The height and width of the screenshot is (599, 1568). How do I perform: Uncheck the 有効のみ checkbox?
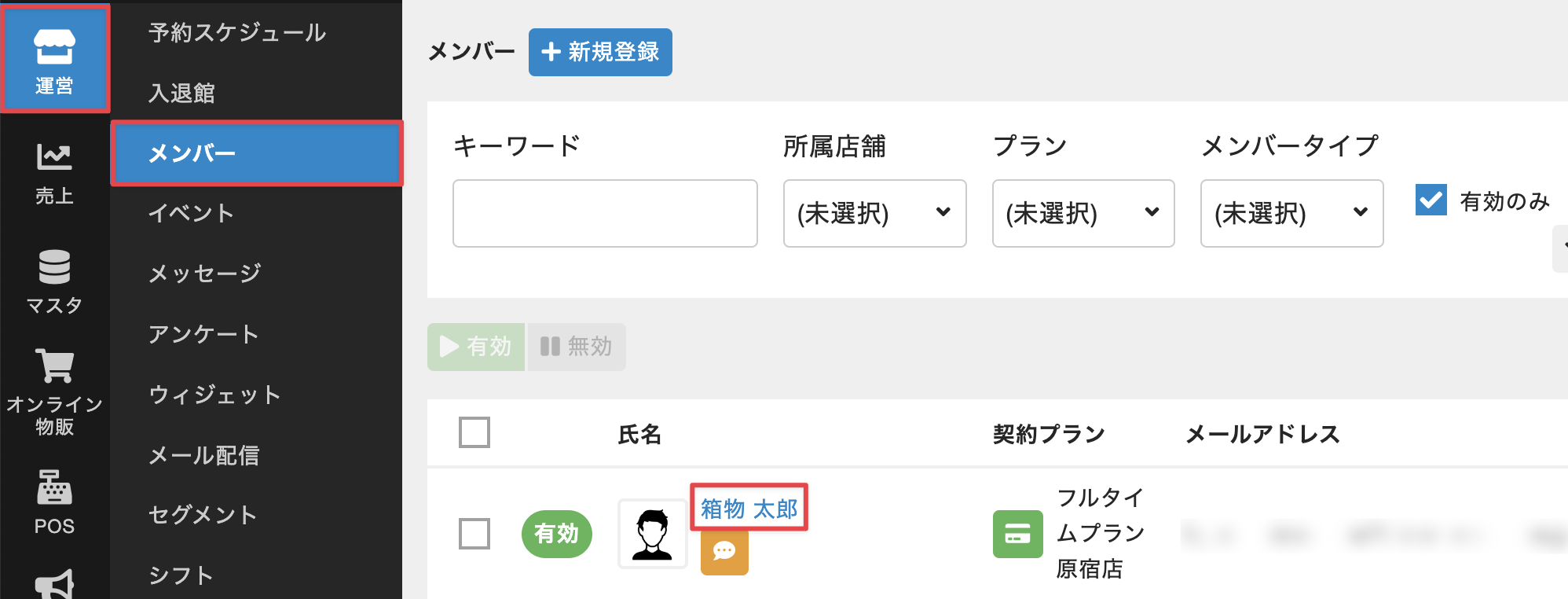[x=1431, y=200]
